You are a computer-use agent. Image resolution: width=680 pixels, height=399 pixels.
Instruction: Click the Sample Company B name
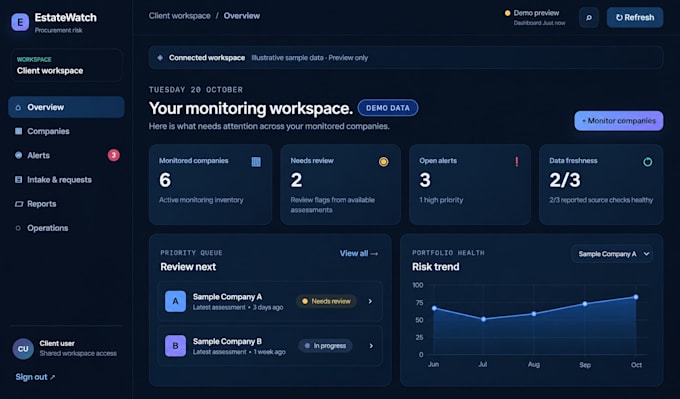[227, 341]
